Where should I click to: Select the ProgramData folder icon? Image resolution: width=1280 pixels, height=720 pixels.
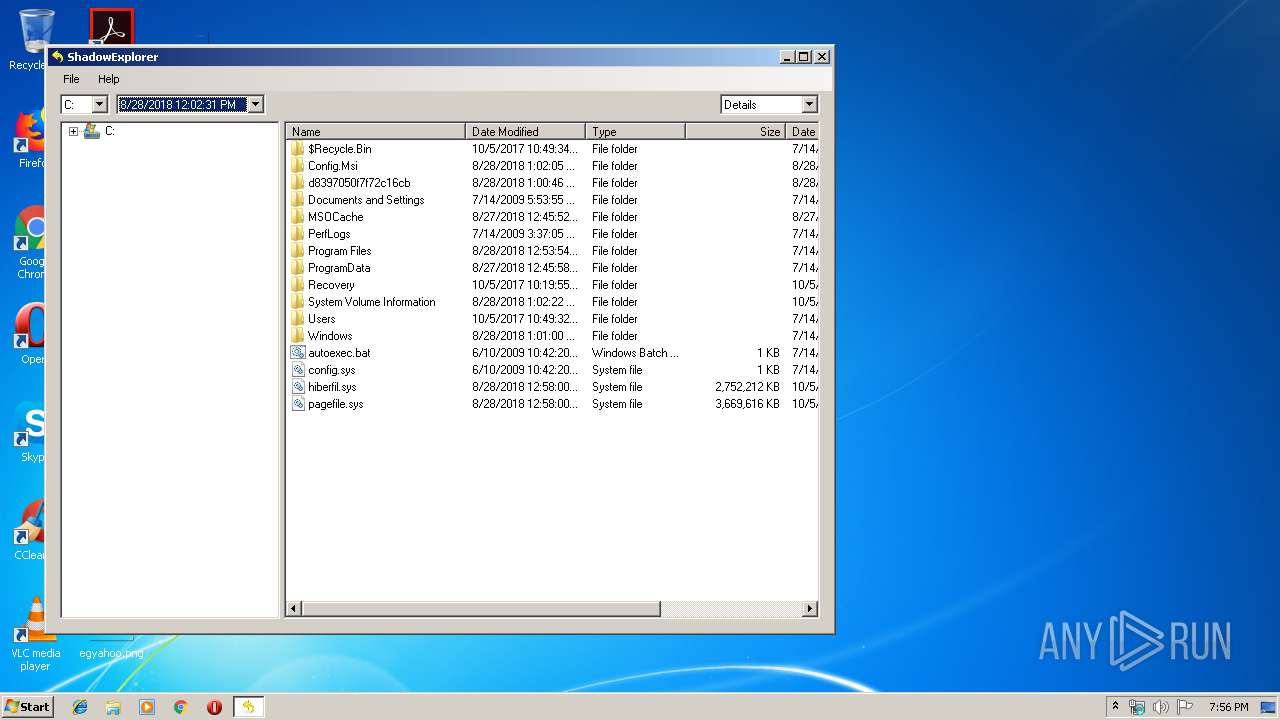(x=298, y=268)
